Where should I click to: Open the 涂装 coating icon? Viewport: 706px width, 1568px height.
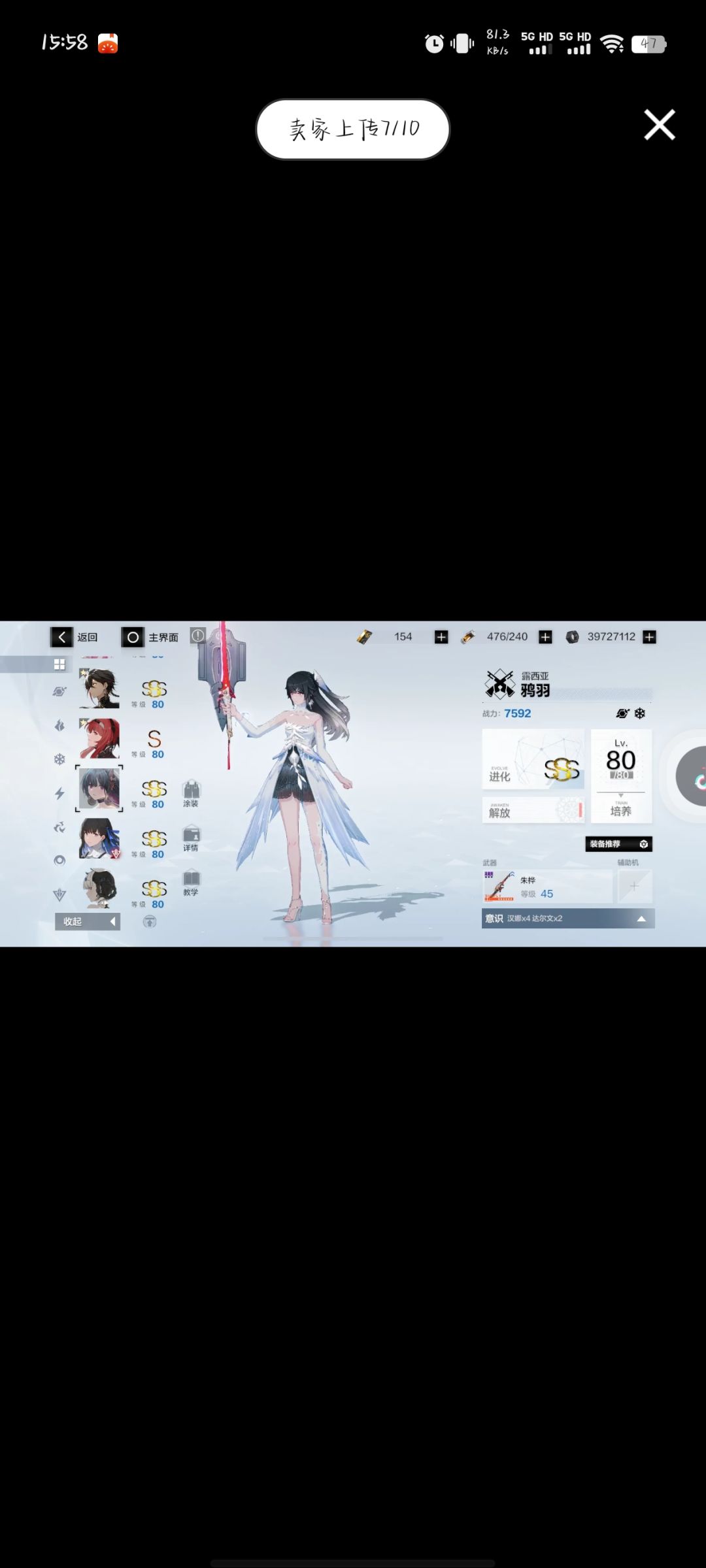pyautogui.click(x=191, y=794)
